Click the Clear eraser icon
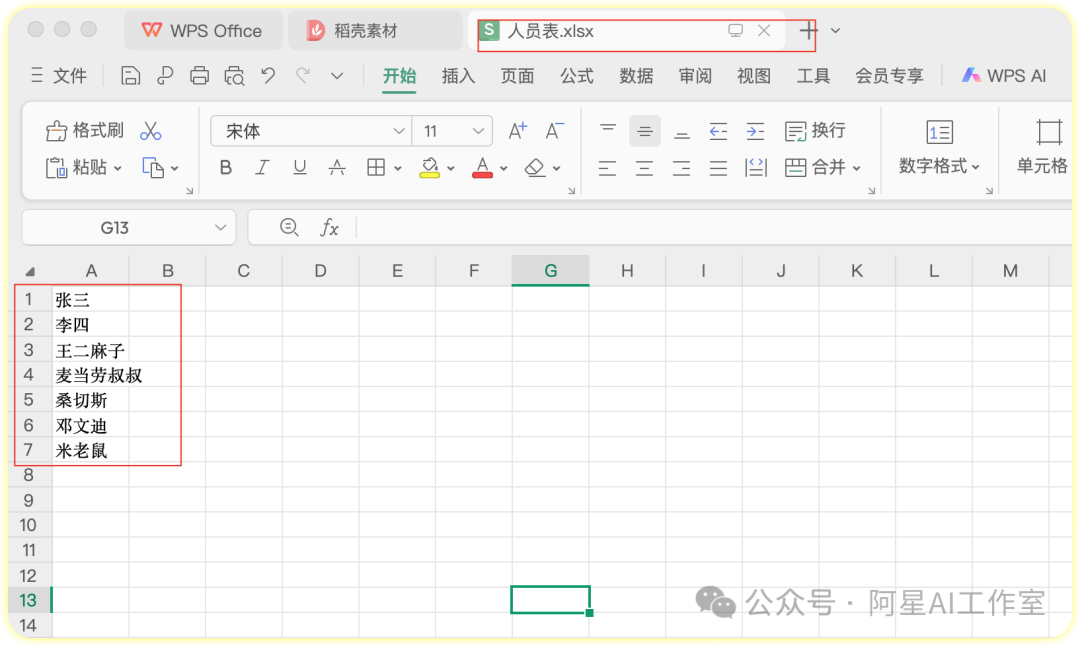The width and height of the screenshot is (1080, 646). 535,167
